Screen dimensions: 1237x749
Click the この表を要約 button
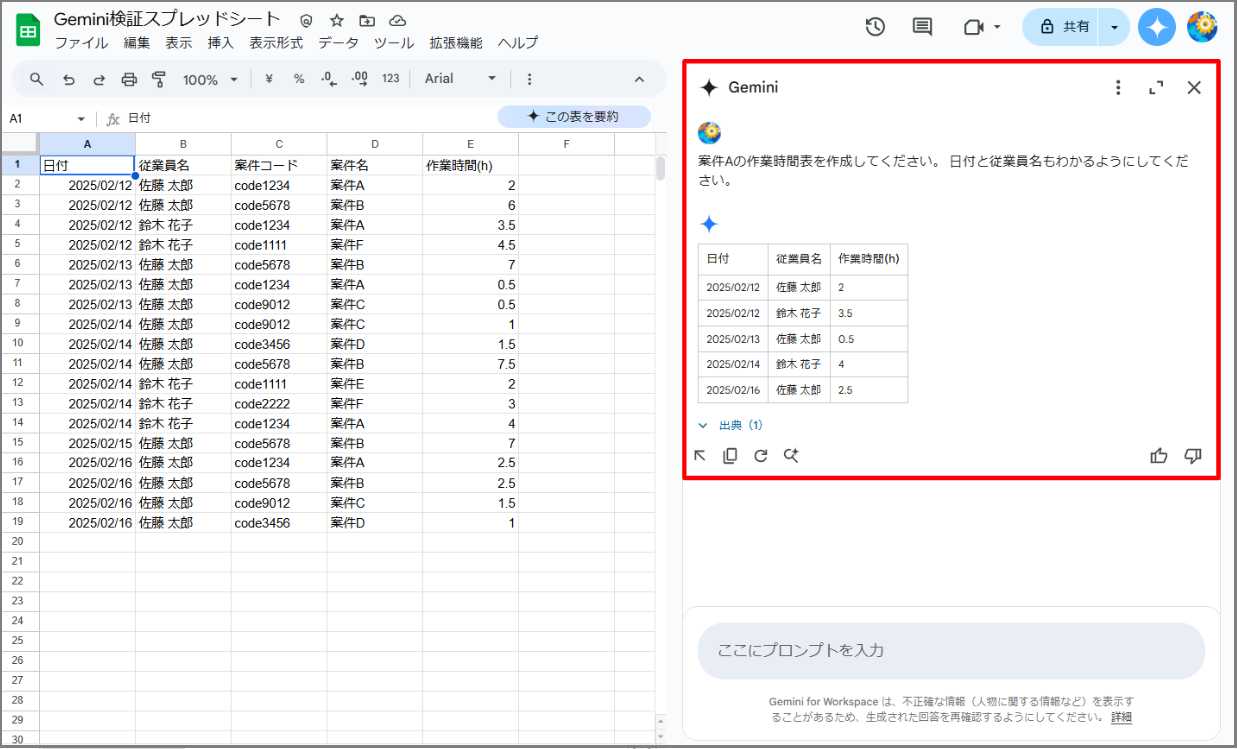click(574, 117)
